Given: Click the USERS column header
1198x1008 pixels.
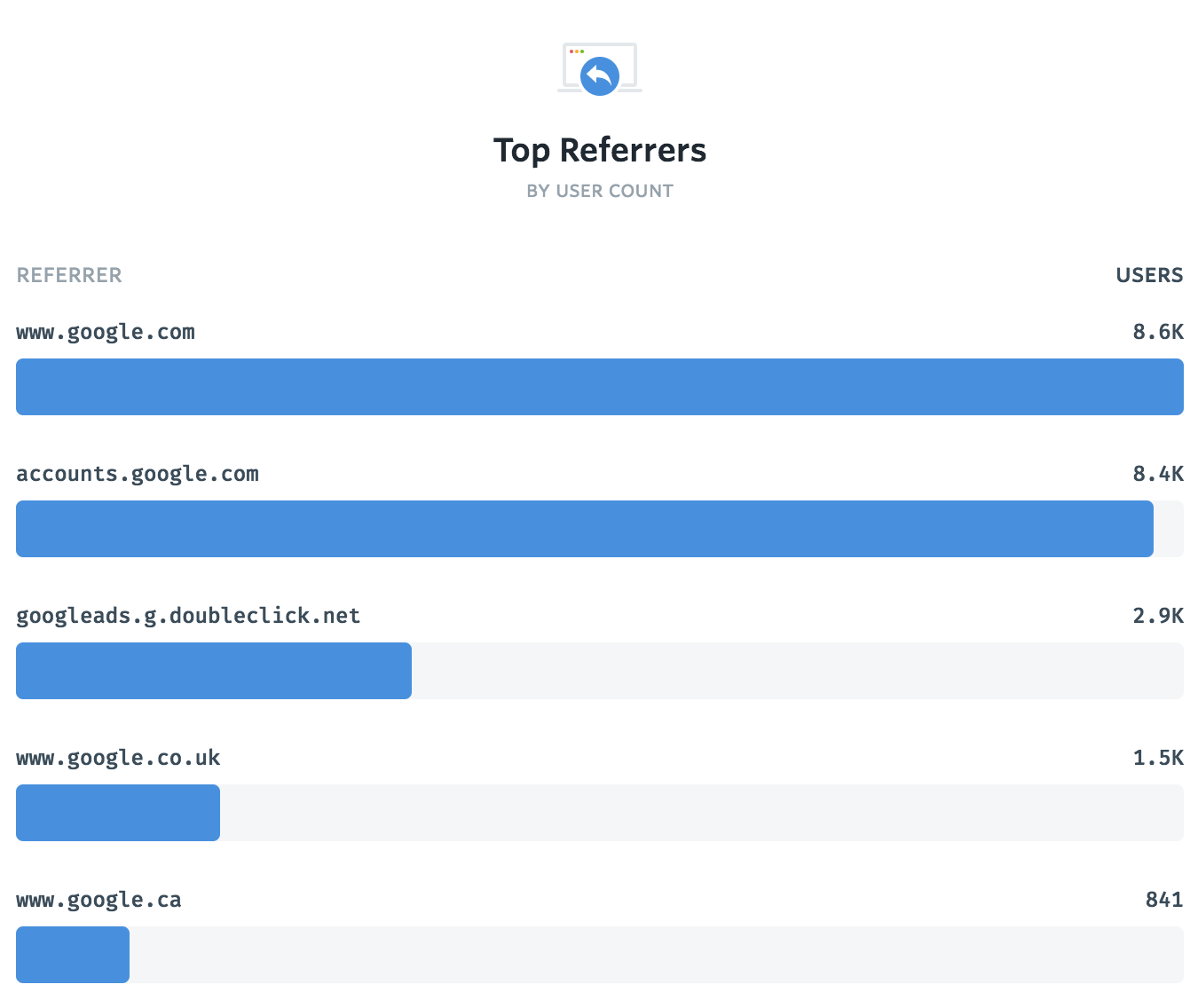Looking at the screenshot, I should pyautogui.click(x=1149, y=275).
